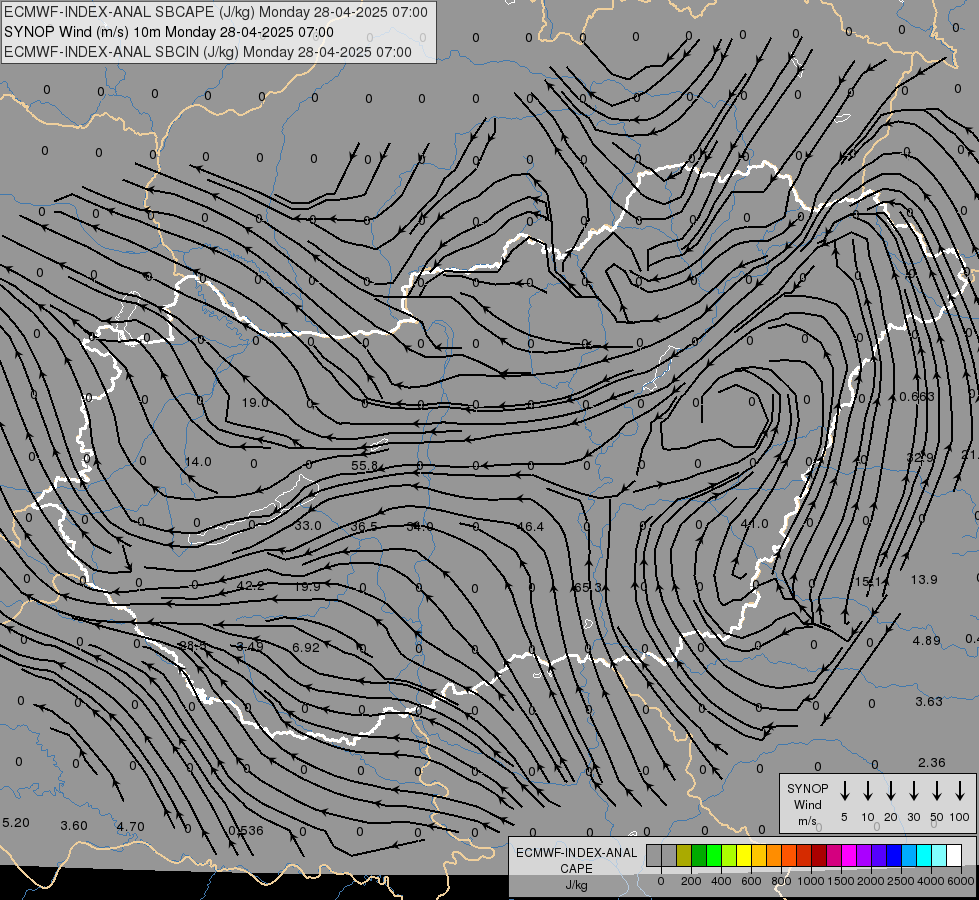Click the 33.0 value on the map
979x900 pixels.
[308, 526]
